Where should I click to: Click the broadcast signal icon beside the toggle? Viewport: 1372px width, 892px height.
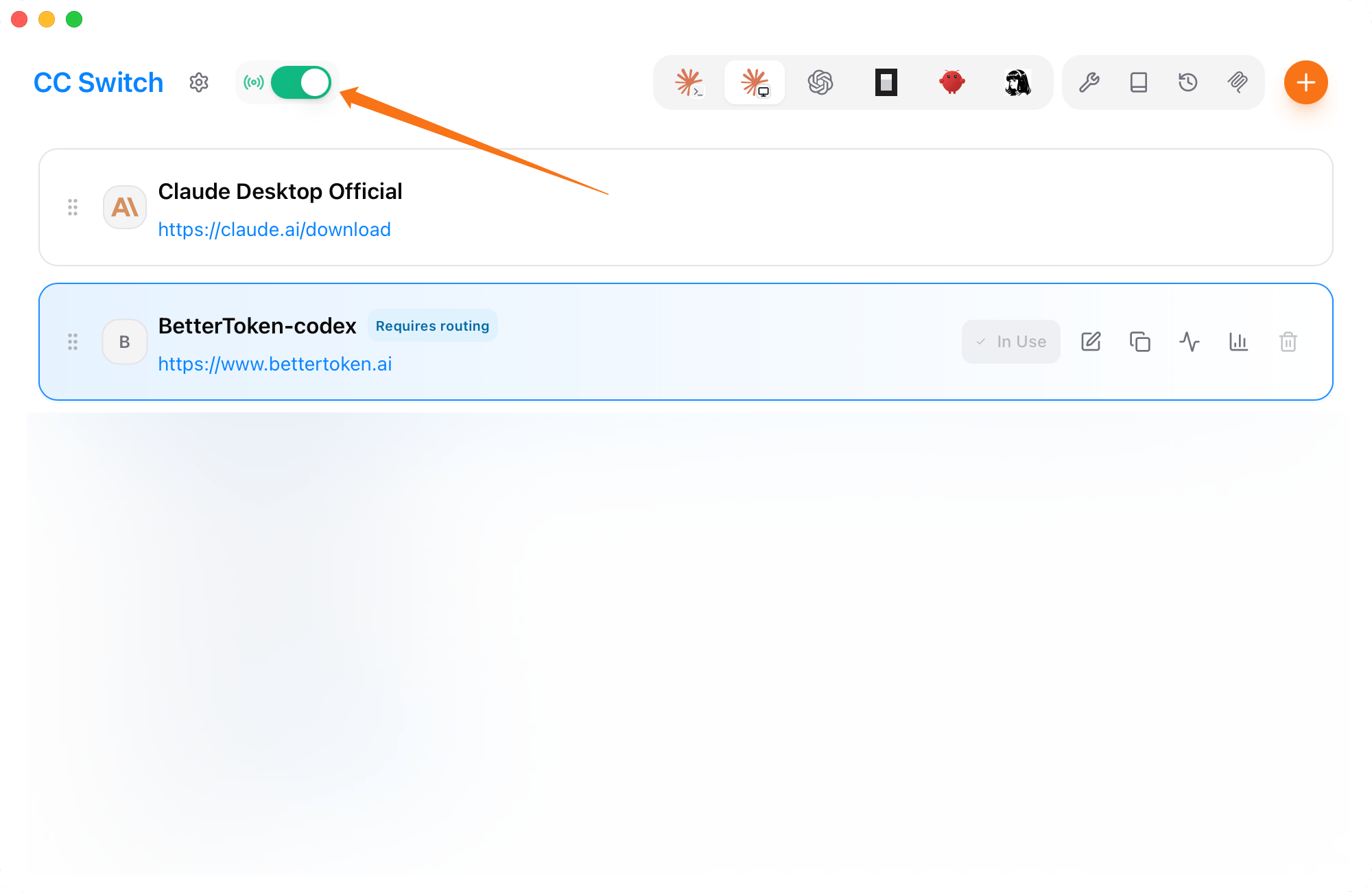[x=254, y=82]
